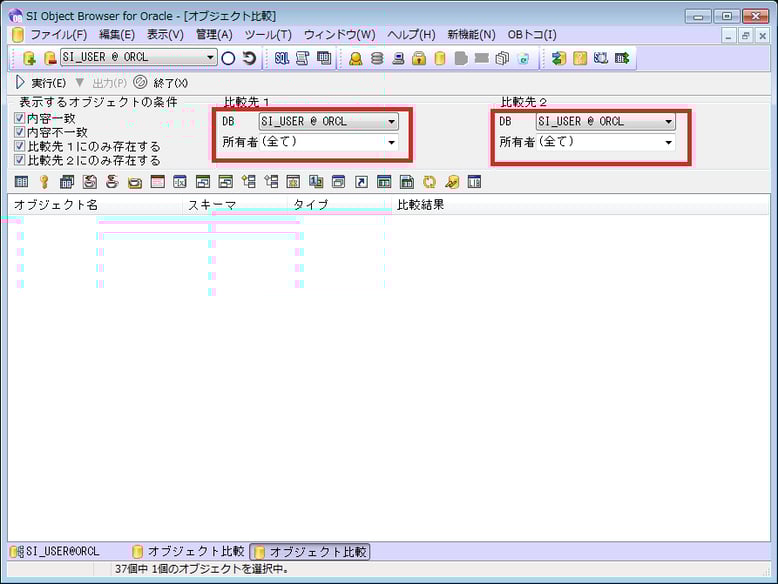
Task: Click the new connection icon with plus
Action: (x=28, y=58)
